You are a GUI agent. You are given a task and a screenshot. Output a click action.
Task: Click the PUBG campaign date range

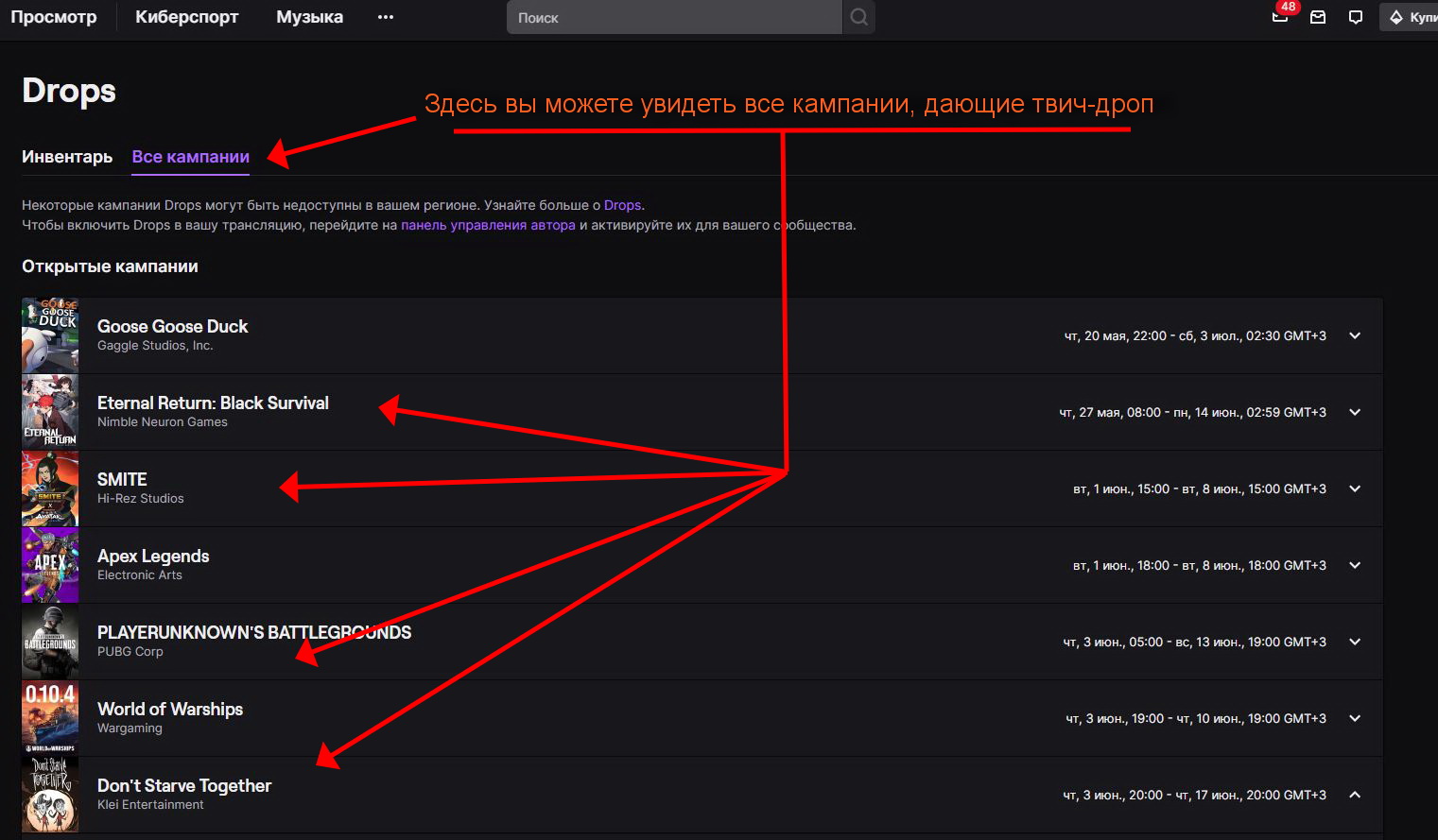1194,642
